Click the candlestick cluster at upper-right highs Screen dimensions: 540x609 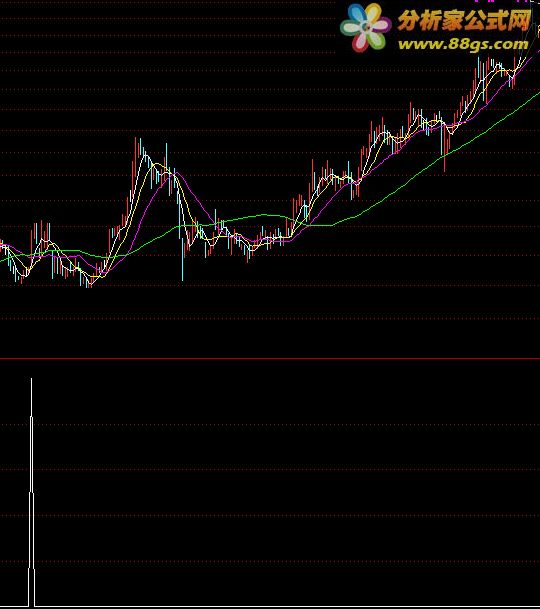click(x=495, y=72)
